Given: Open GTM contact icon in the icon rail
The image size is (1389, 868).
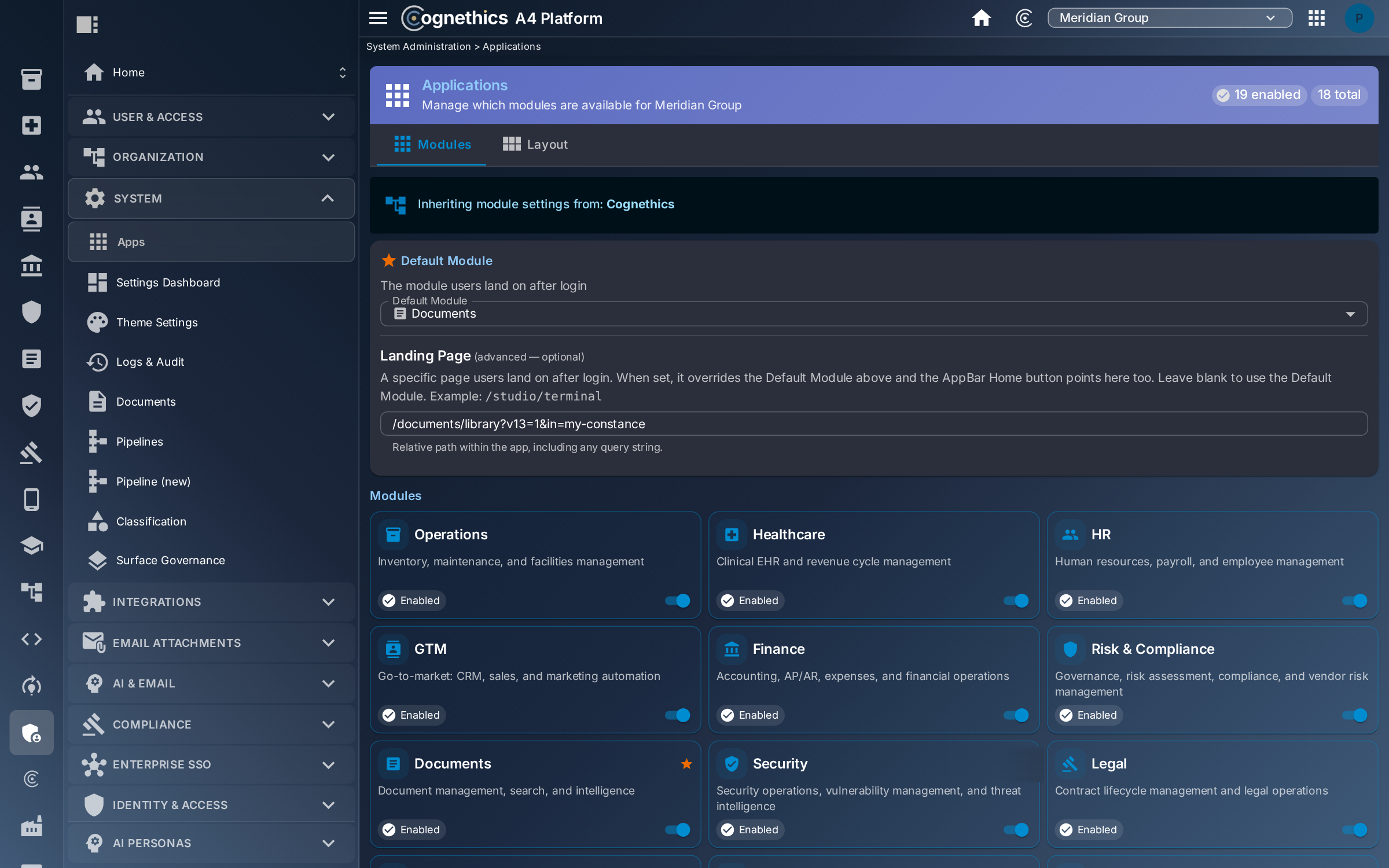Looking at the screenshot, I should 31,219.
